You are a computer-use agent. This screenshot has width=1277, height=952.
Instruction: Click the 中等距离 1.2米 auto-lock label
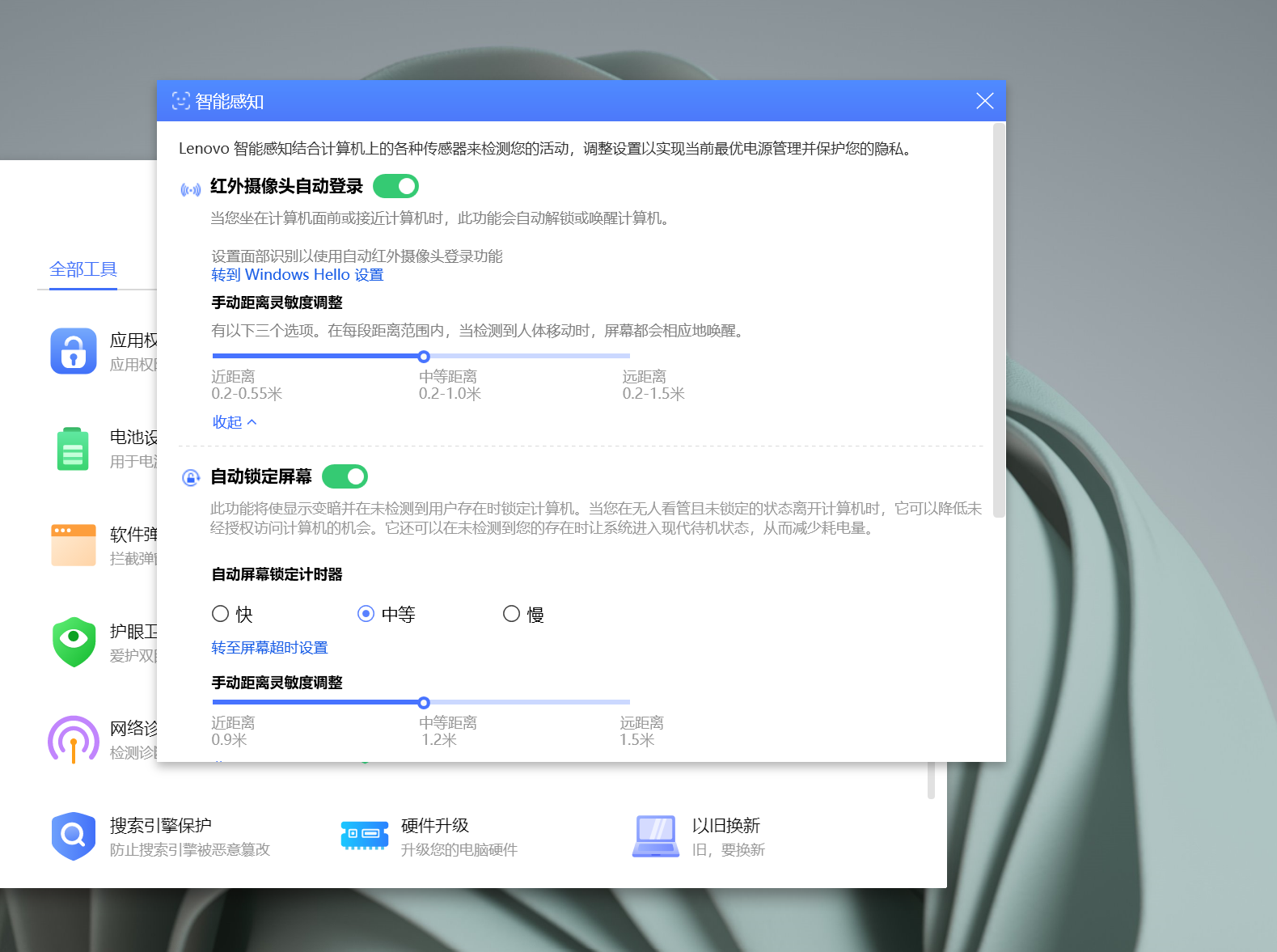448,731
